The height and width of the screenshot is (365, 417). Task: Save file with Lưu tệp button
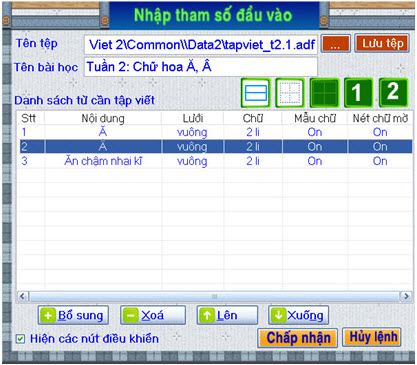coord(382,43)
